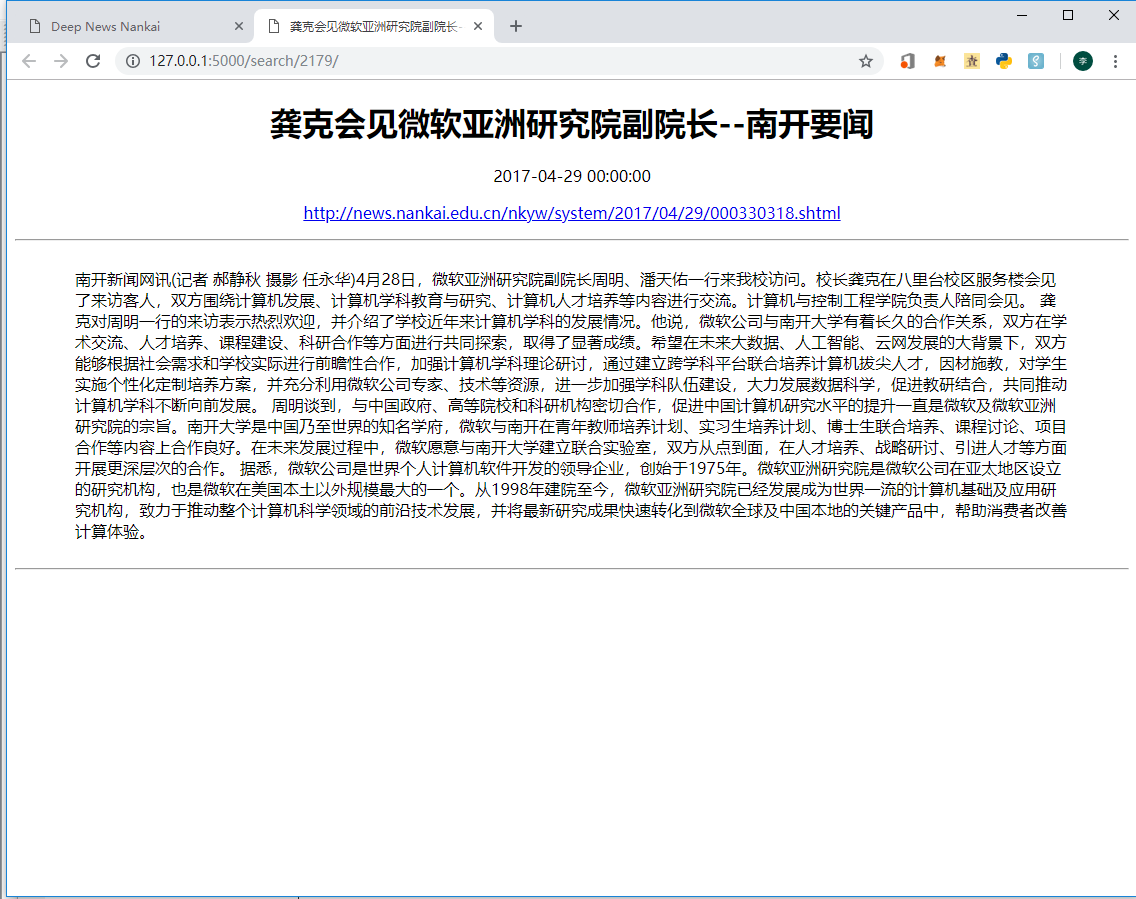Open the MetaMask fox extension
1136x899 pixels.
point(940,61)
